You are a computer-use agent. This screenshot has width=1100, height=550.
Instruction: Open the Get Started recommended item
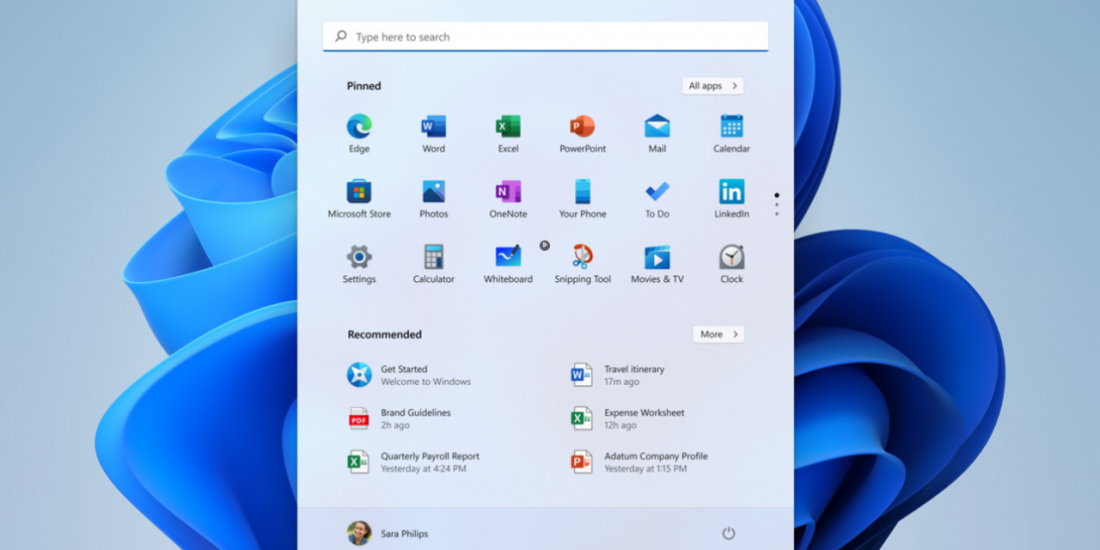click(409, 375)
